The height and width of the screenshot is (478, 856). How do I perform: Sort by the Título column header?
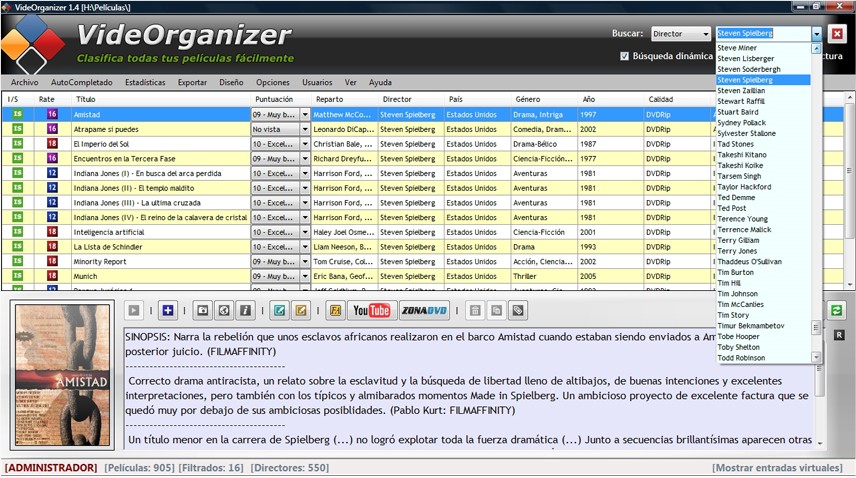[x=161, y=99]
